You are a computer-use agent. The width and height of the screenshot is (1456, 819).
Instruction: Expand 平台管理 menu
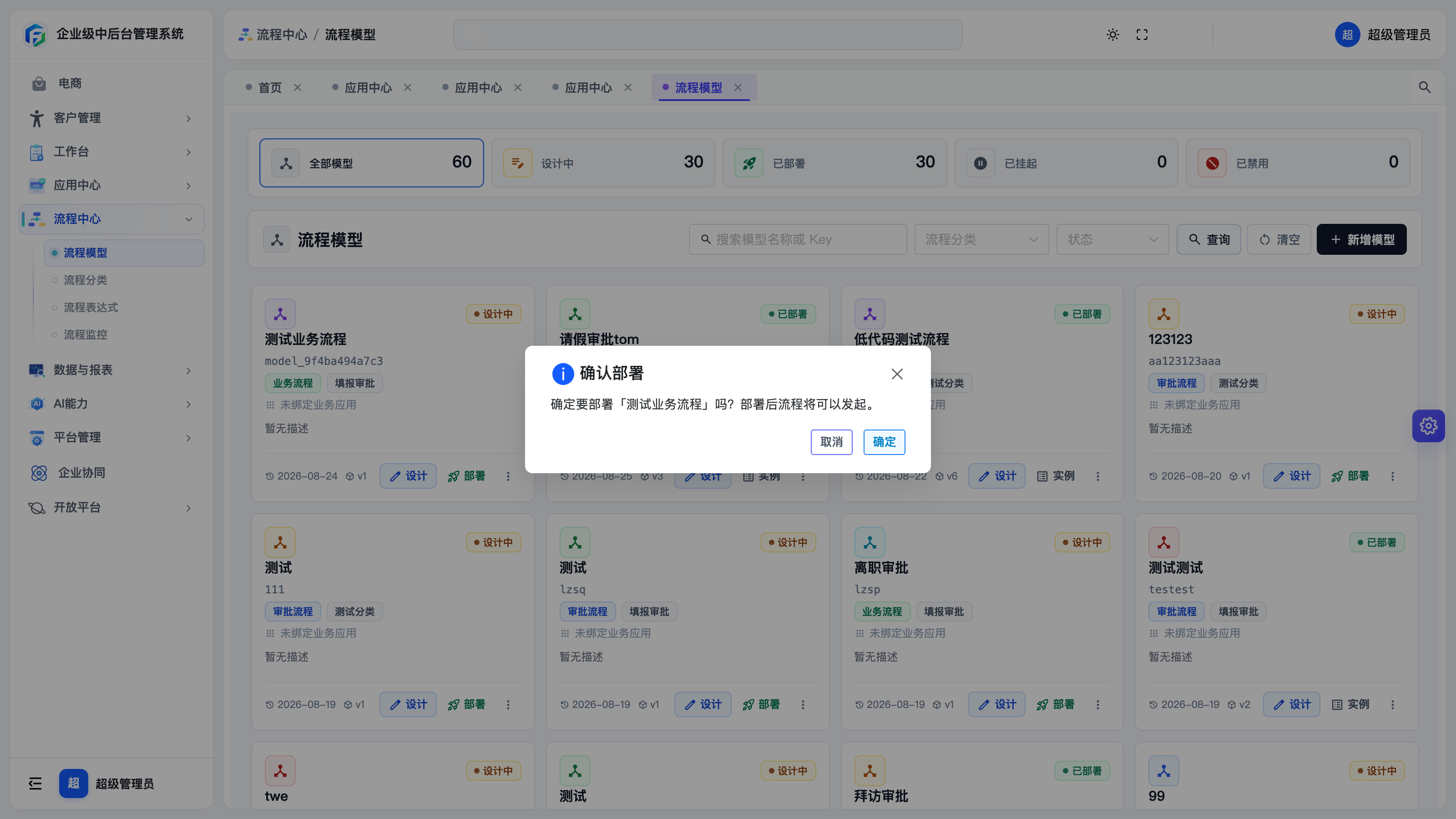click(x=111, y=437)
